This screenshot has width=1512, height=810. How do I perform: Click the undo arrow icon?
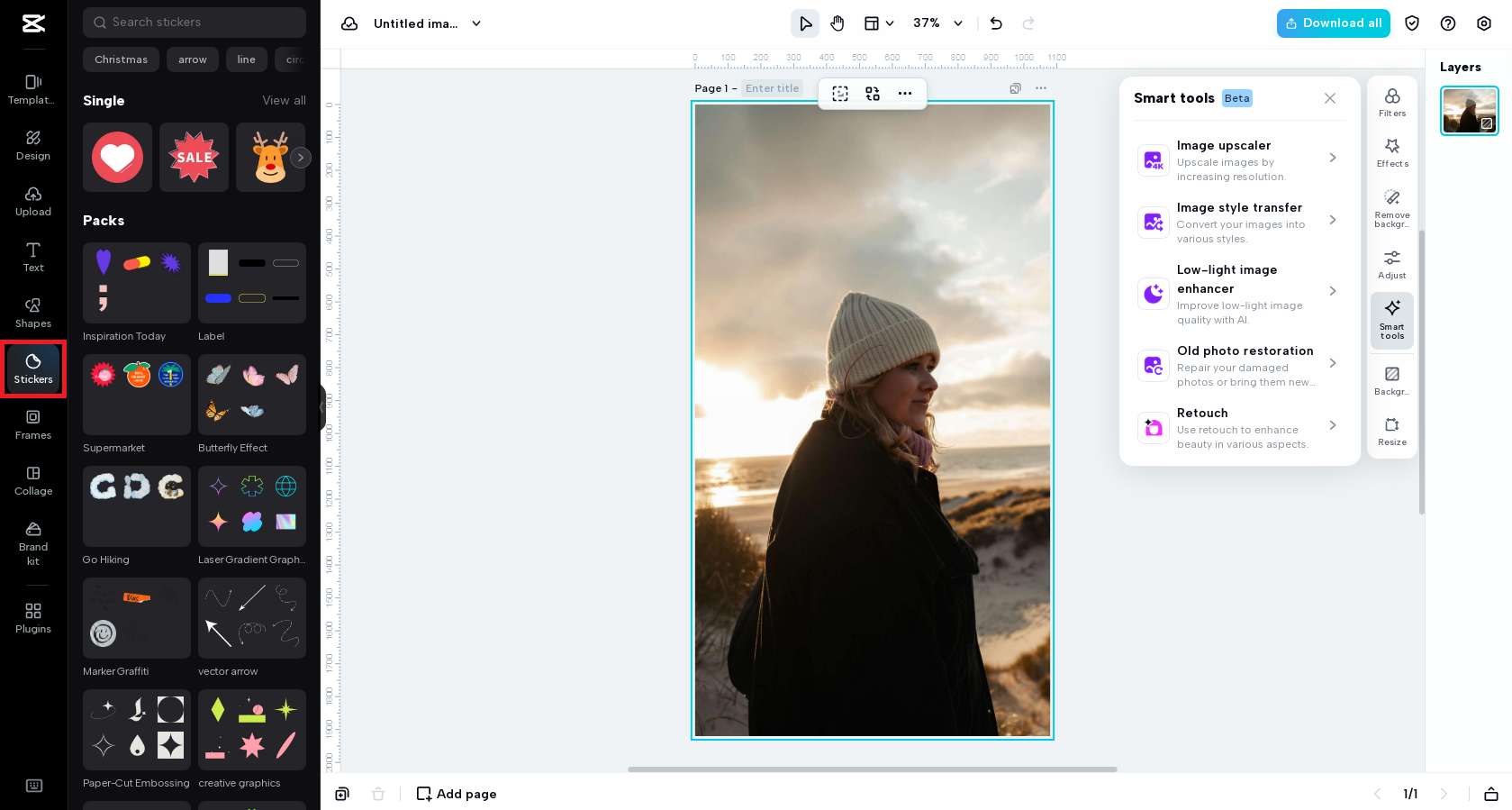coord(995,23)
